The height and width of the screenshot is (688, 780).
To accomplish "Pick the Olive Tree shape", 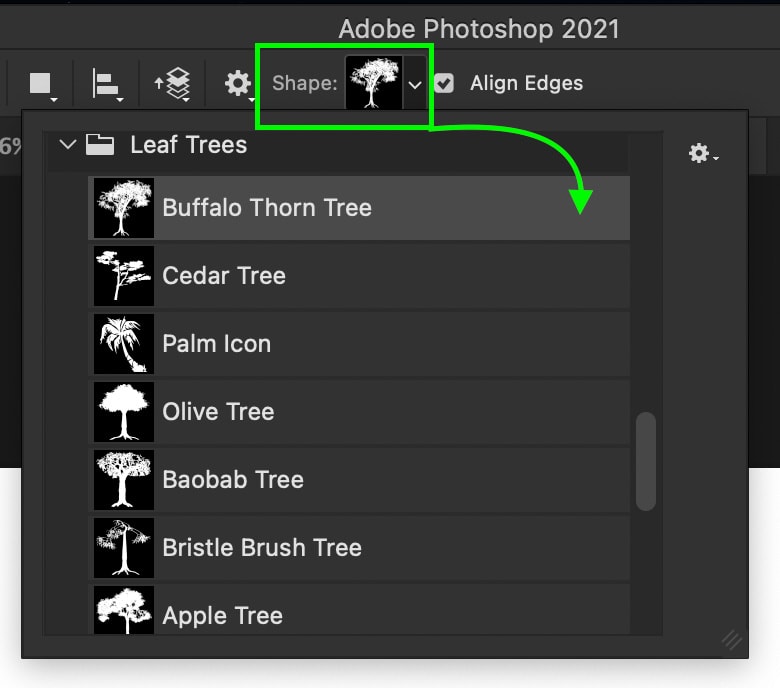I will pos(359,412).
